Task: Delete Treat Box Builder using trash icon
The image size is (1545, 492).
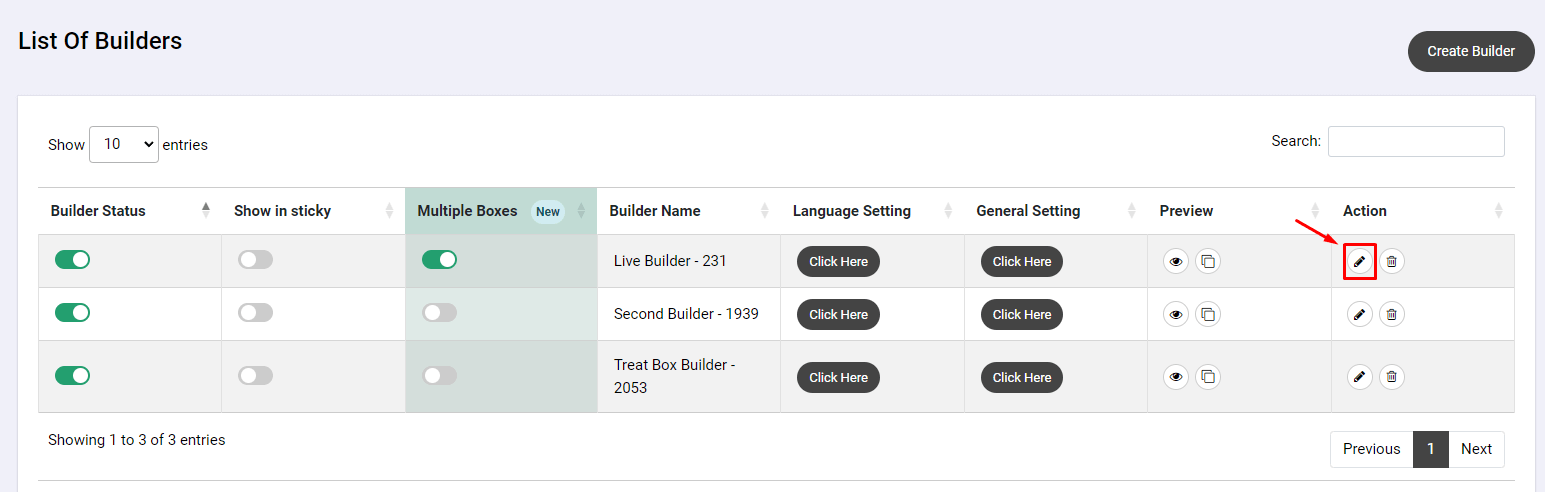Action: [x=1391, y=377]
